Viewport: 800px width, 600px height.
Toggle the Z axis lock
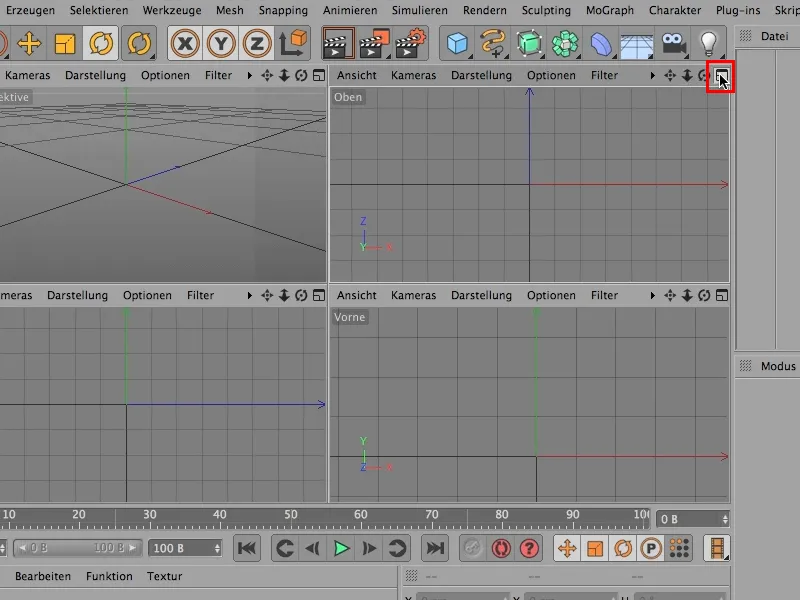257,43
